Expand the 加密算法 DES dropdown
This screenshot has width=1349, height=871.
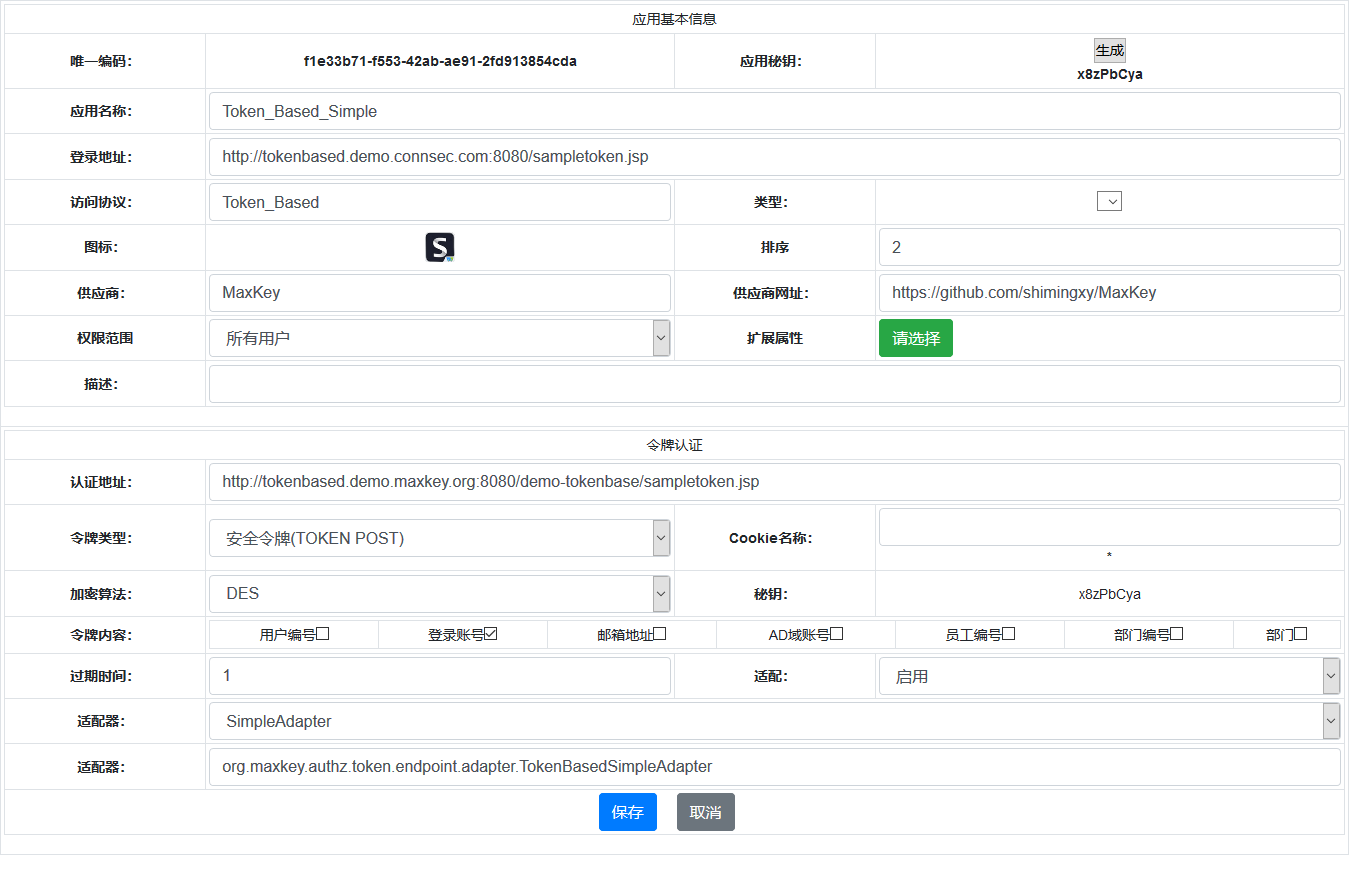440,593
